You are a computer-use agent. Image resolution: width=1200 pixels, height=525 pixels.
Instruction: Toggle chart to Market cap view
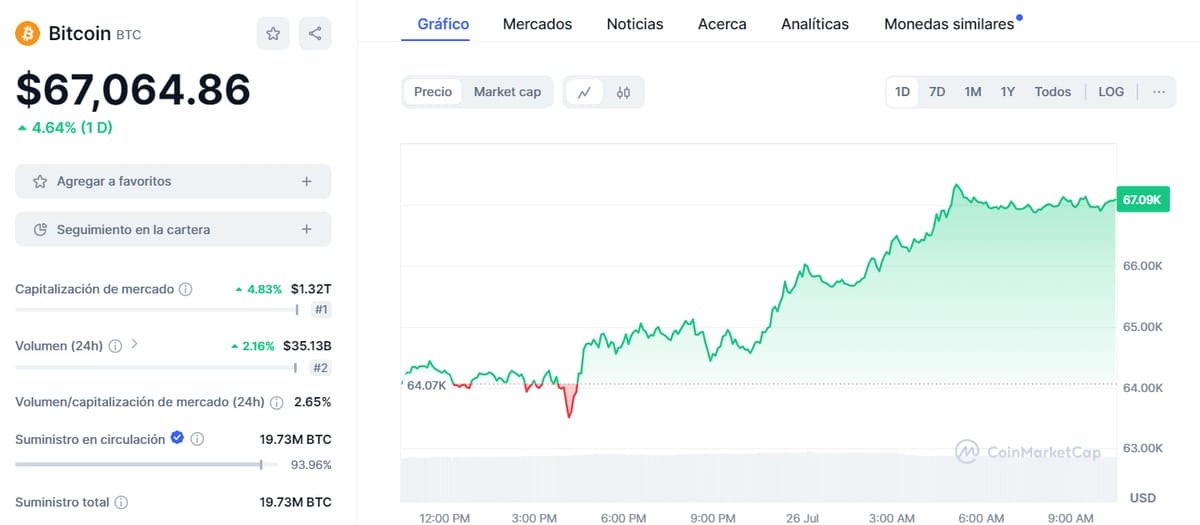point(507,92)
